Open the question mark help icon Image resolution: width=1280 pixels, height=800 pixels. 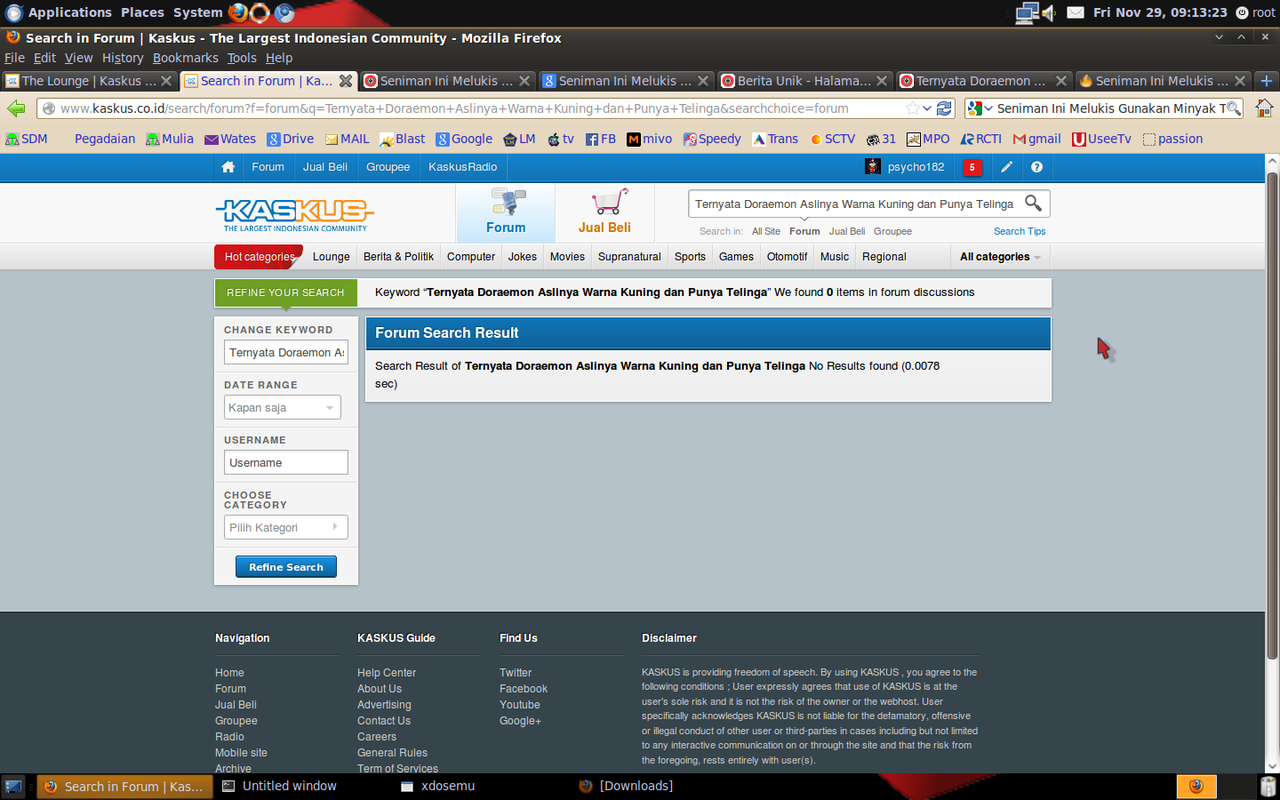pyautogui.click(x=1037, y=167)
